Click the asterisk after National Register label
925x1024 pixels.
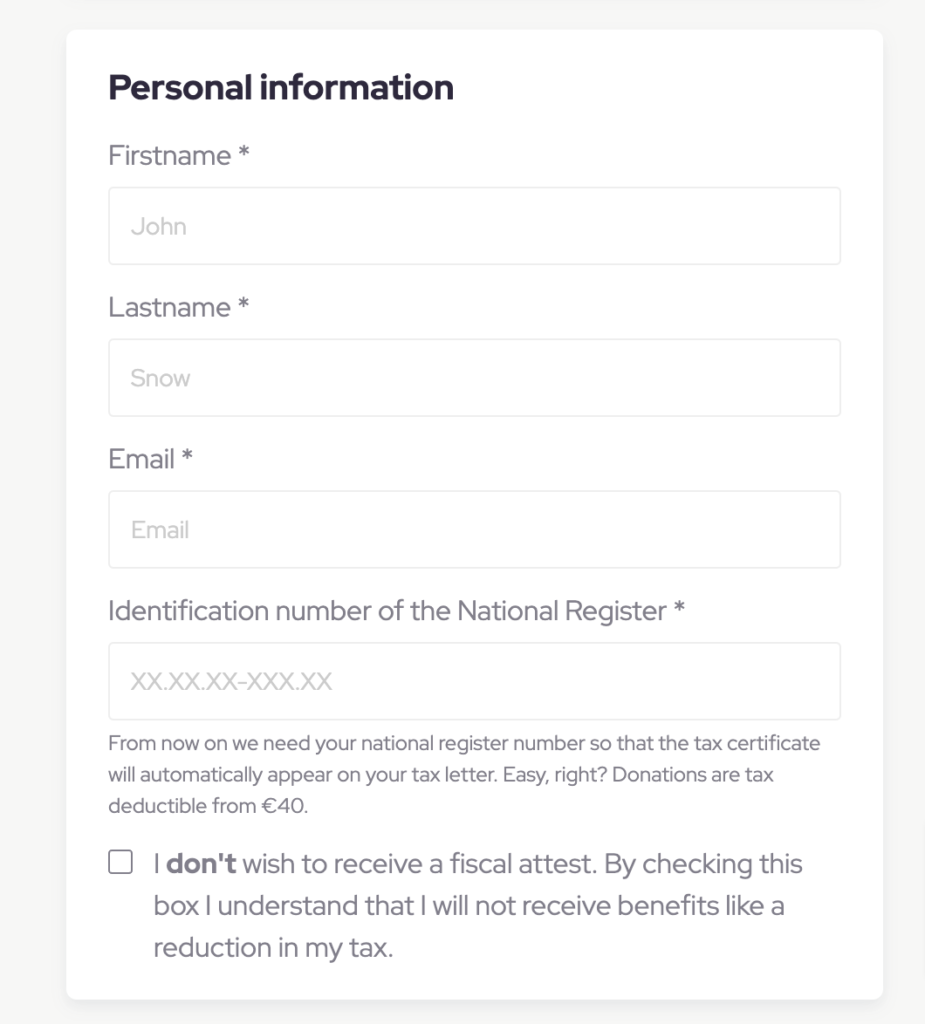click(x=680, y=611)
